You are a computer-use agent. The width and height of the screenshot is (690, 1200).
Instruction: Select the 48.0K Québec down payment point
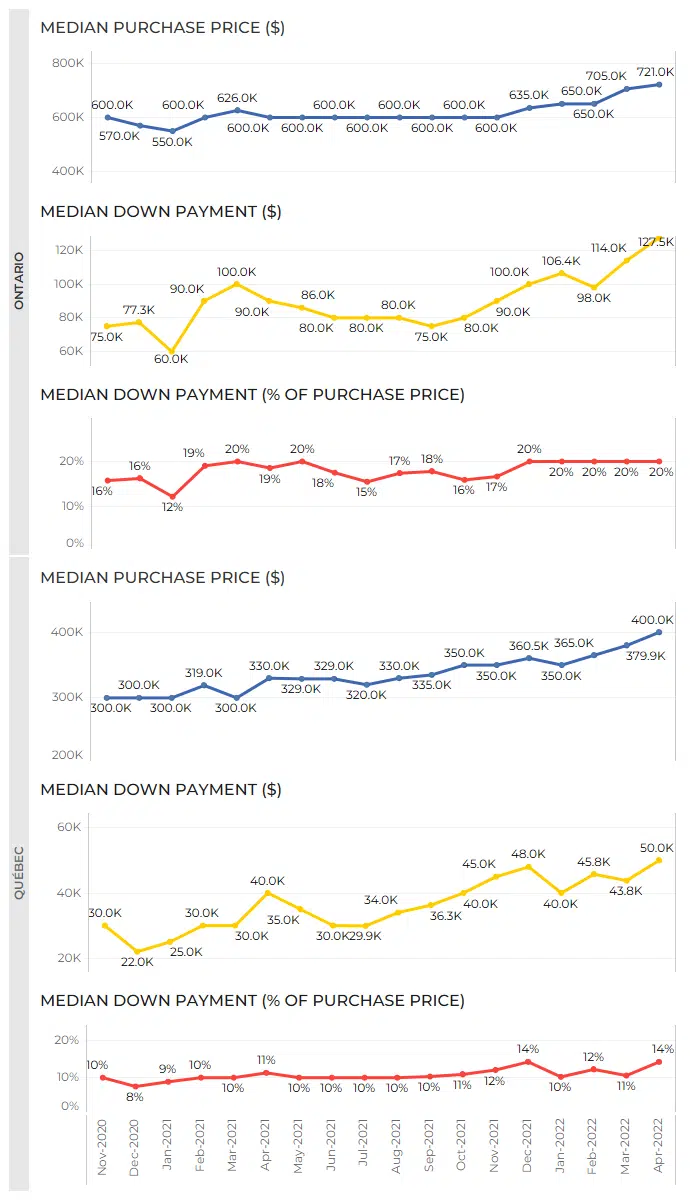(x=529, y=866)
